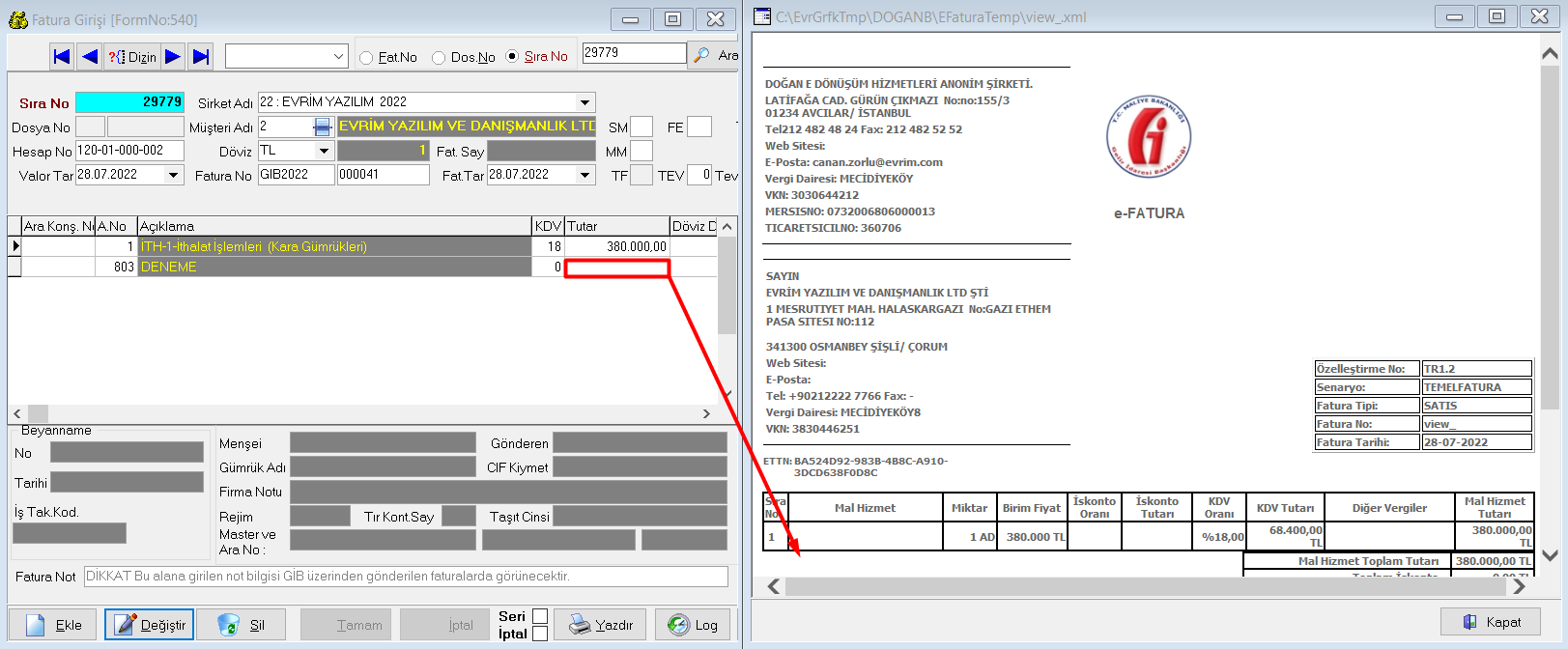The height and width of the screenshot is (649, 1568).
Task: Click the SM input box
Action: pos(641,127)
